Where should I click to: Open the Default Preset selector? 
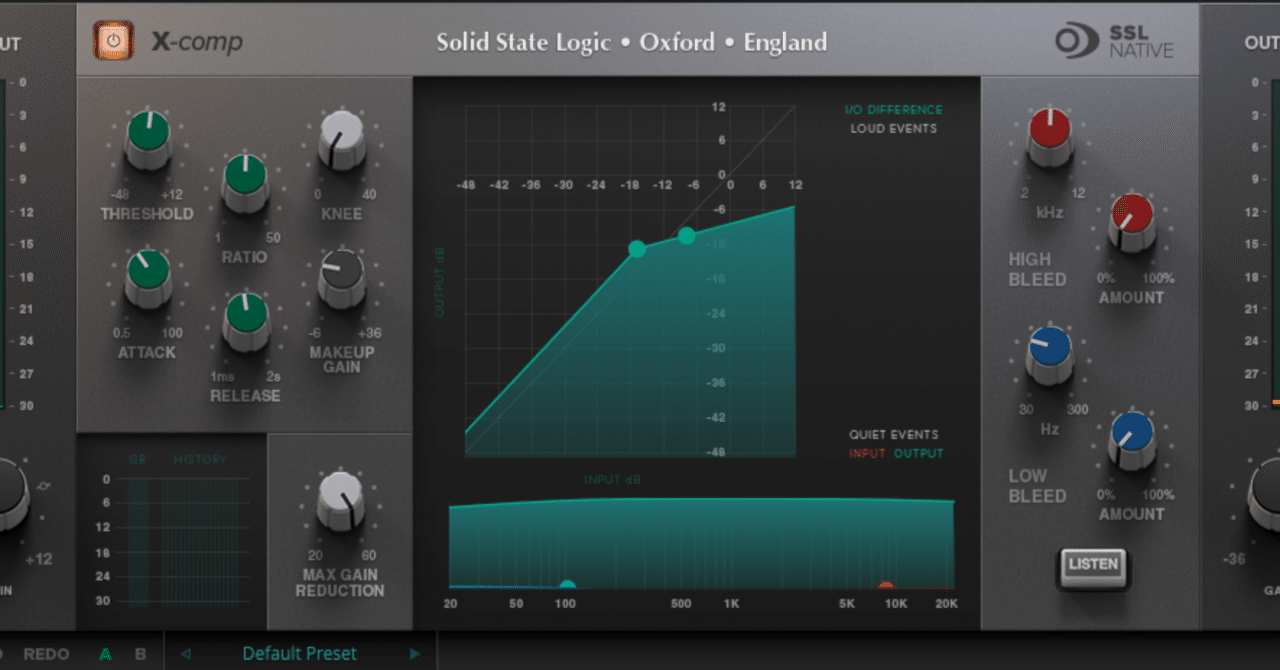pyautogui.click(x=298, y=653)
